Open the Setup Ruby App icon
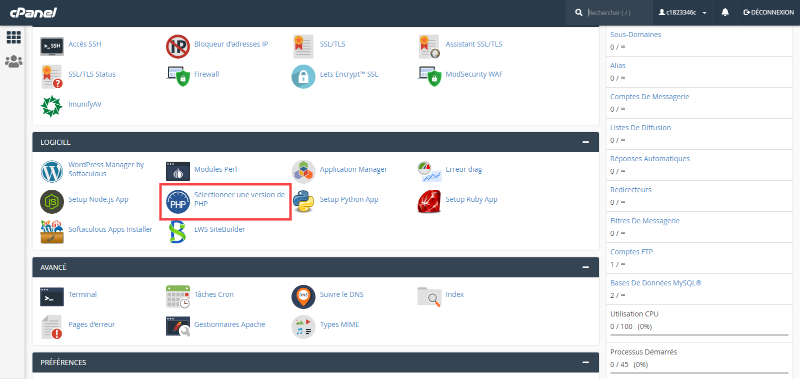 click(429, 201)
